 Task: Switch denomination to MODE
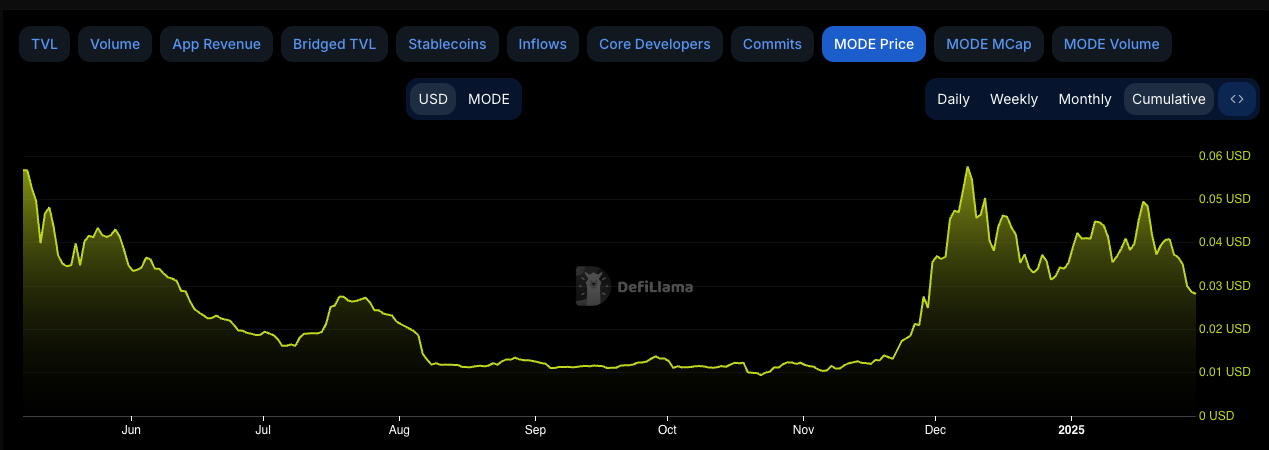click(489, 99)
